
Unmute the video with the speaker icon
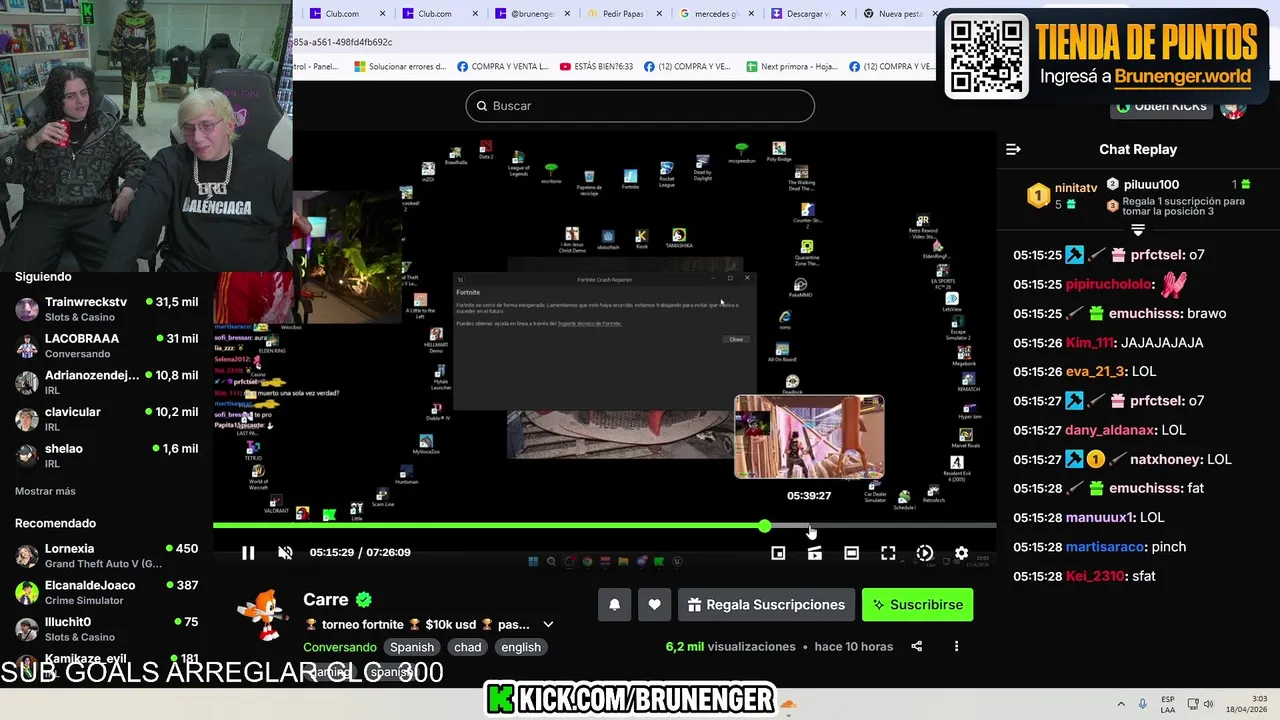coord(285,553)
